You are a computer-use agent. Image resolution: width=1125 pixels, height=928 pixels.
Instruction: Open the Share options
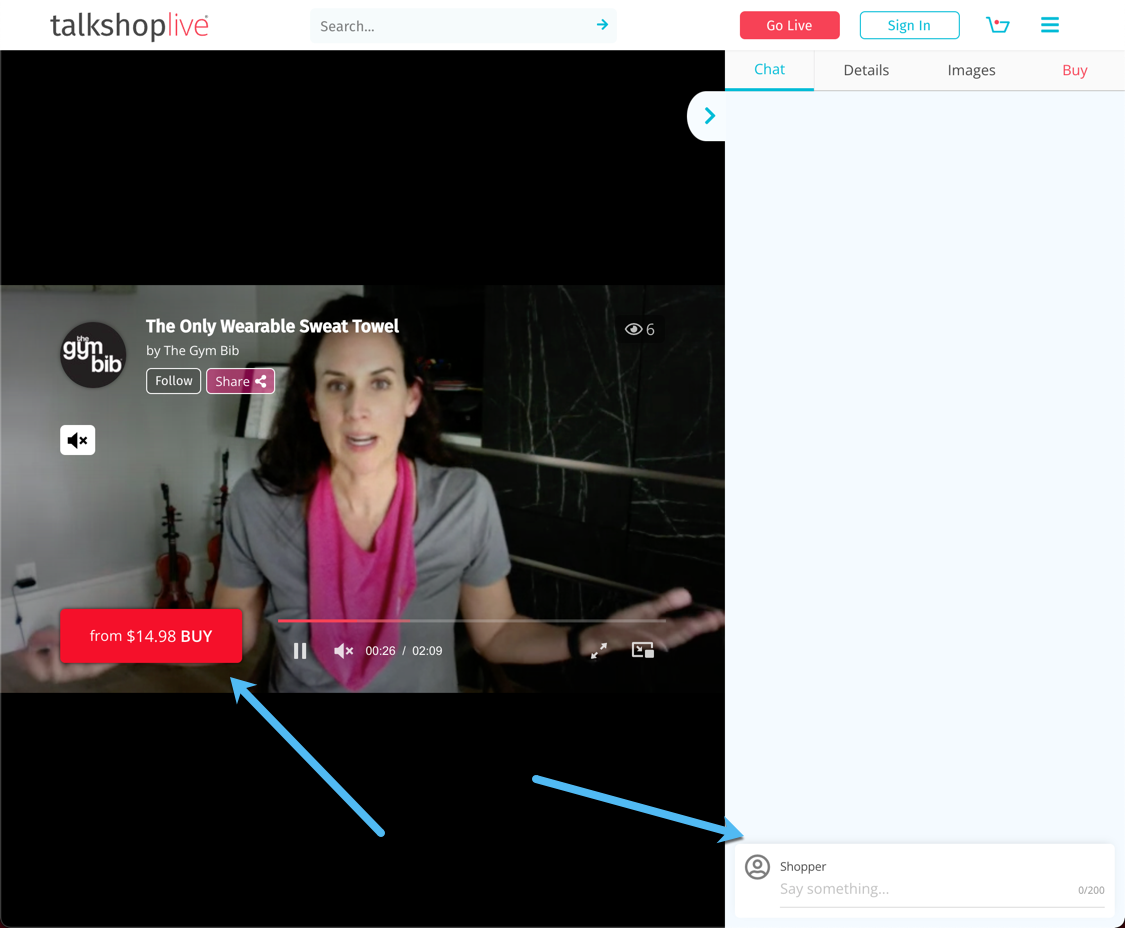coord(240,380)
